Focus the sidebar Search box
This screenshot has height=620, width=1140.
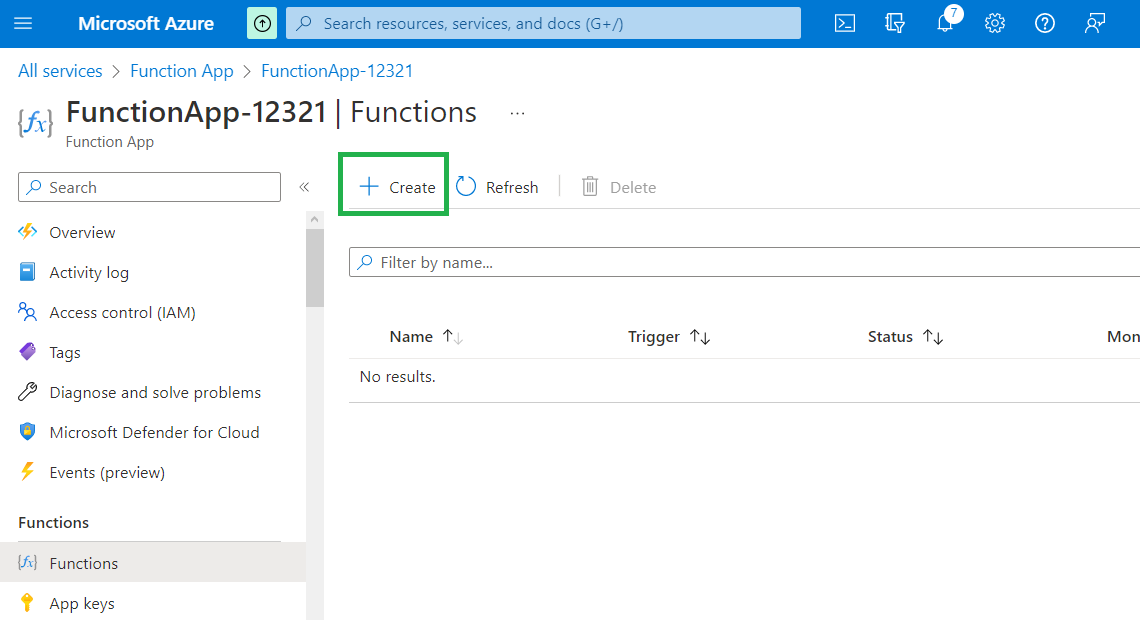tap(149, 187)
